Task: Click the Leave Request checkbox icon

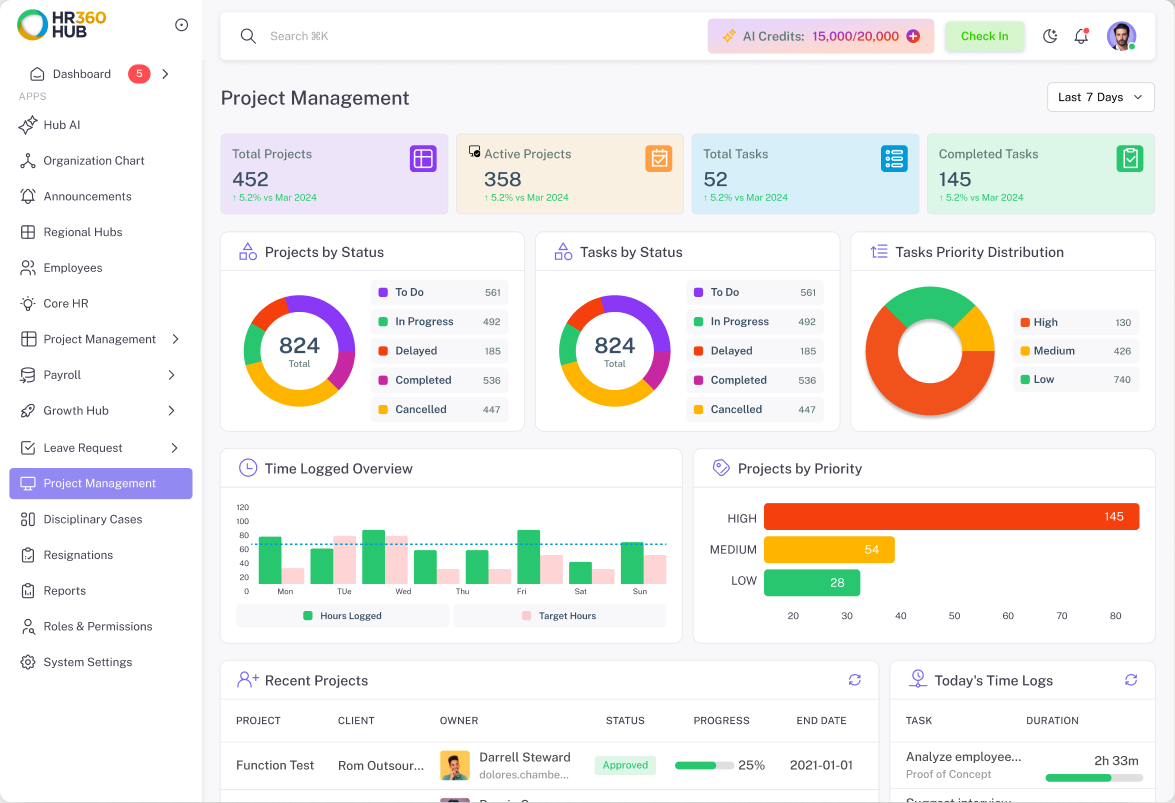Action: 28,448
